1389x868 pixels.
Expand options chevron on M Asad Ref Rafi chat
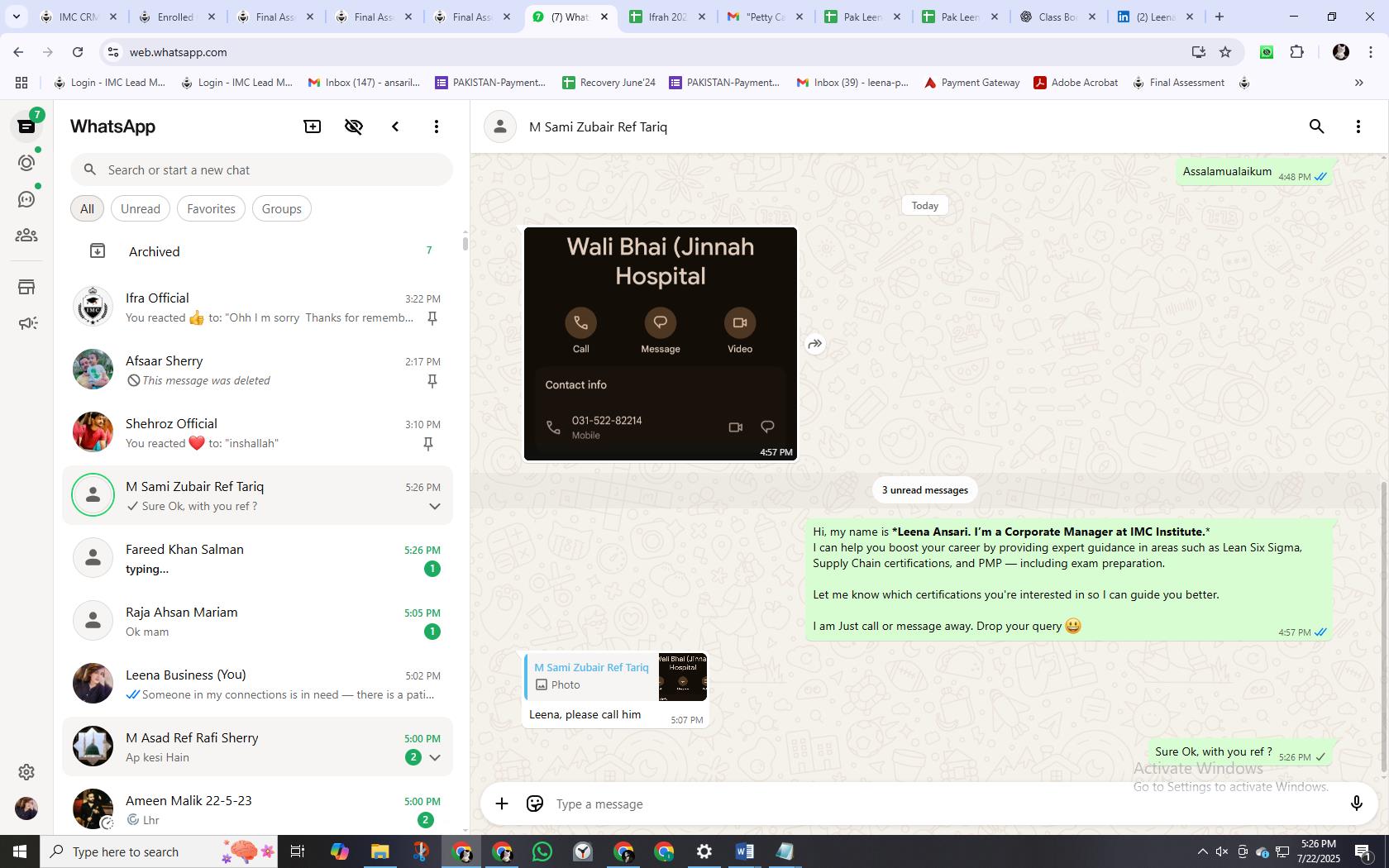434,757
